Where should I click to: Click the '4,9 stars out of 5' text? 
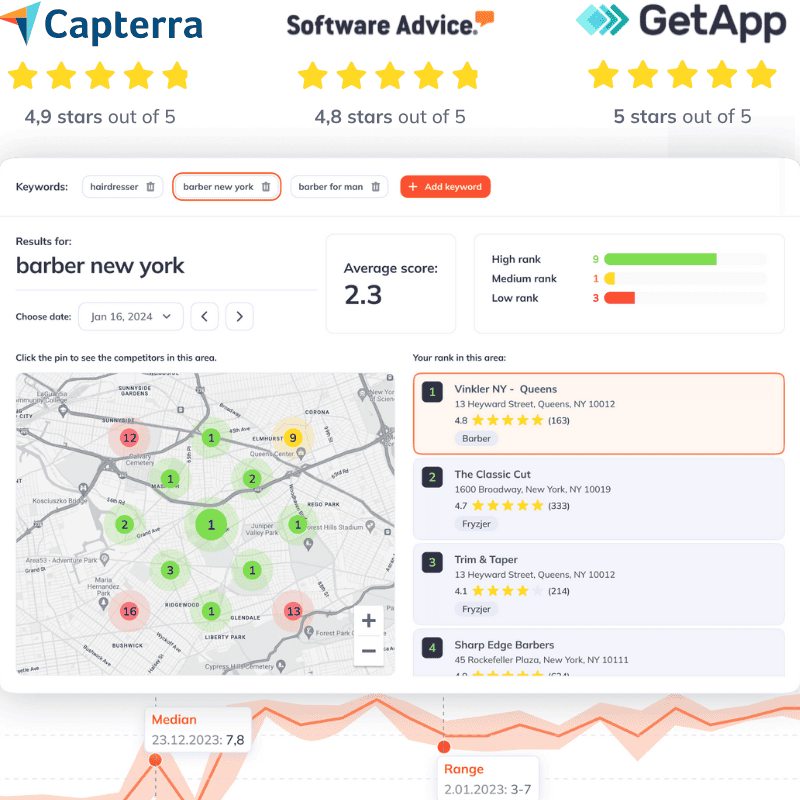(100, 117)
